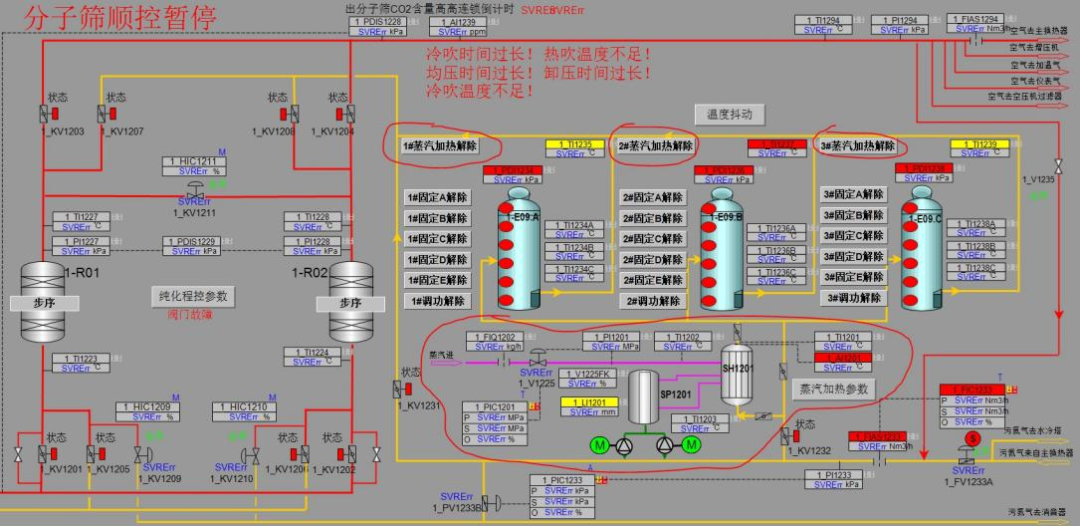The image size is (1080, 526).
Task: Release 2#固定E解除
Action: click(x=652, y=280)
